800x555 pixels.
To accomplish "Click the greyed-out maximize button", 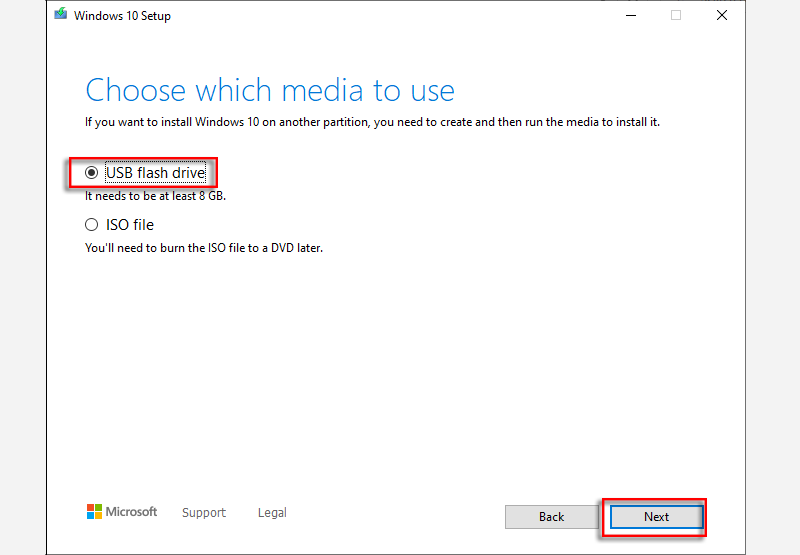I will point(676,15).
